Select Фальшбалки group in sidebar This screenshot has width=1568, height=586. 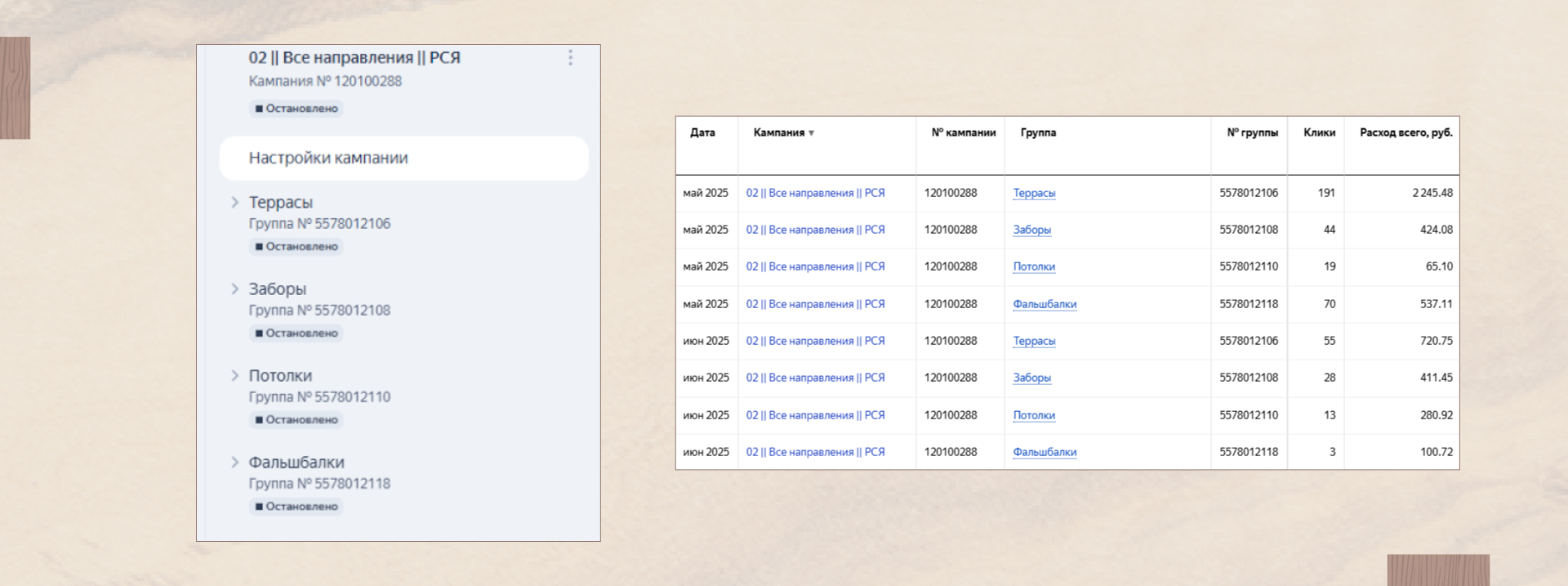(x=296, y=462)
